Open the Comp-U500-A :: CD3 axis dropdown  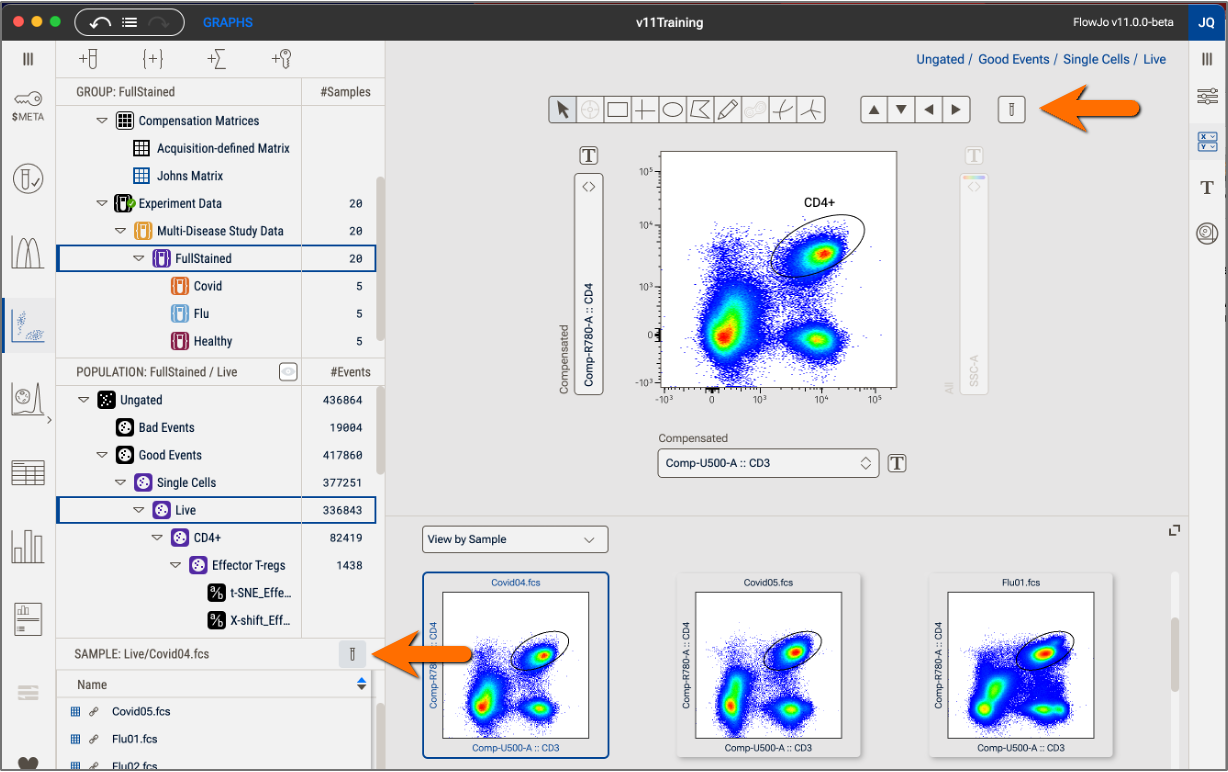pos(767,463)
